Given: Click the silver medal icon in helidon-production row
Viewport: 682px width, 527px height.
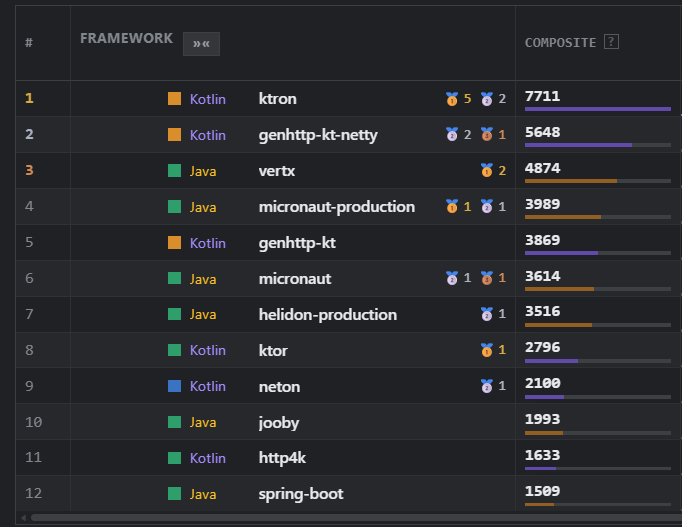Looking at the screenshot, I should 487,314.
